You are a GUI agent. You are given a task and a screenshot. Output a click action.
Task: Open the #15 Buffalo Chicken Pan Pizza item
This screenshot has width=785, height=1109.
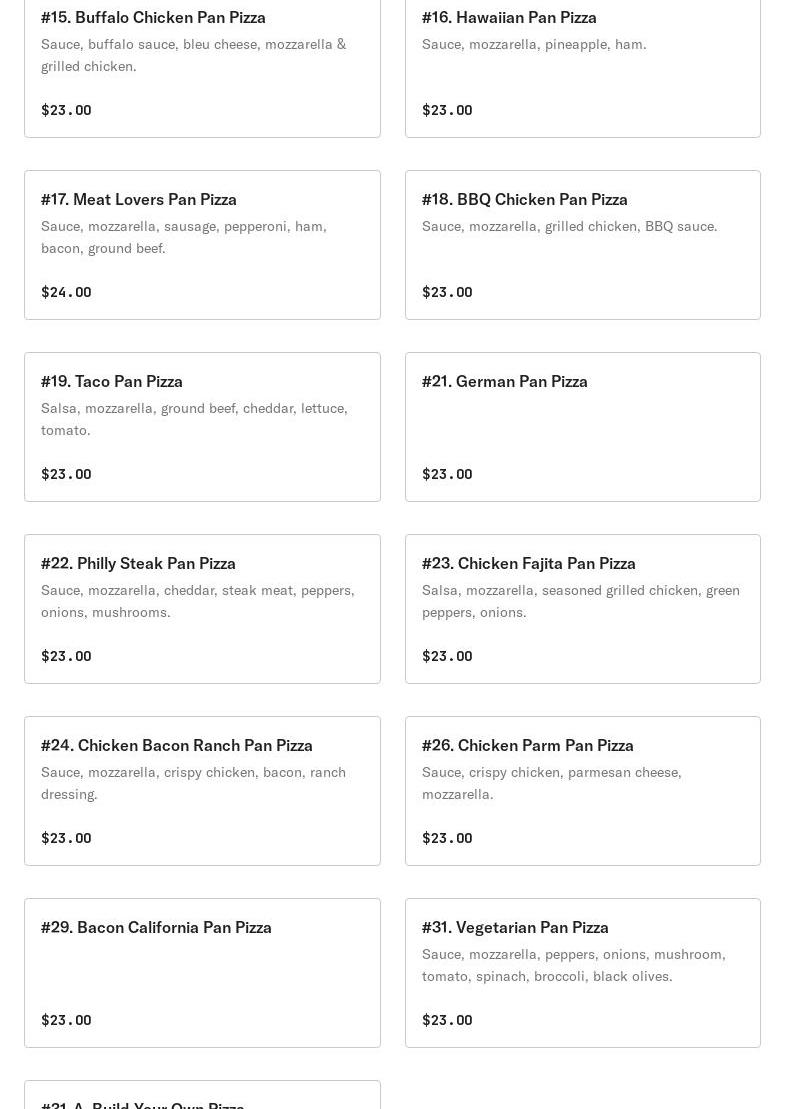(x=202, y=62)
